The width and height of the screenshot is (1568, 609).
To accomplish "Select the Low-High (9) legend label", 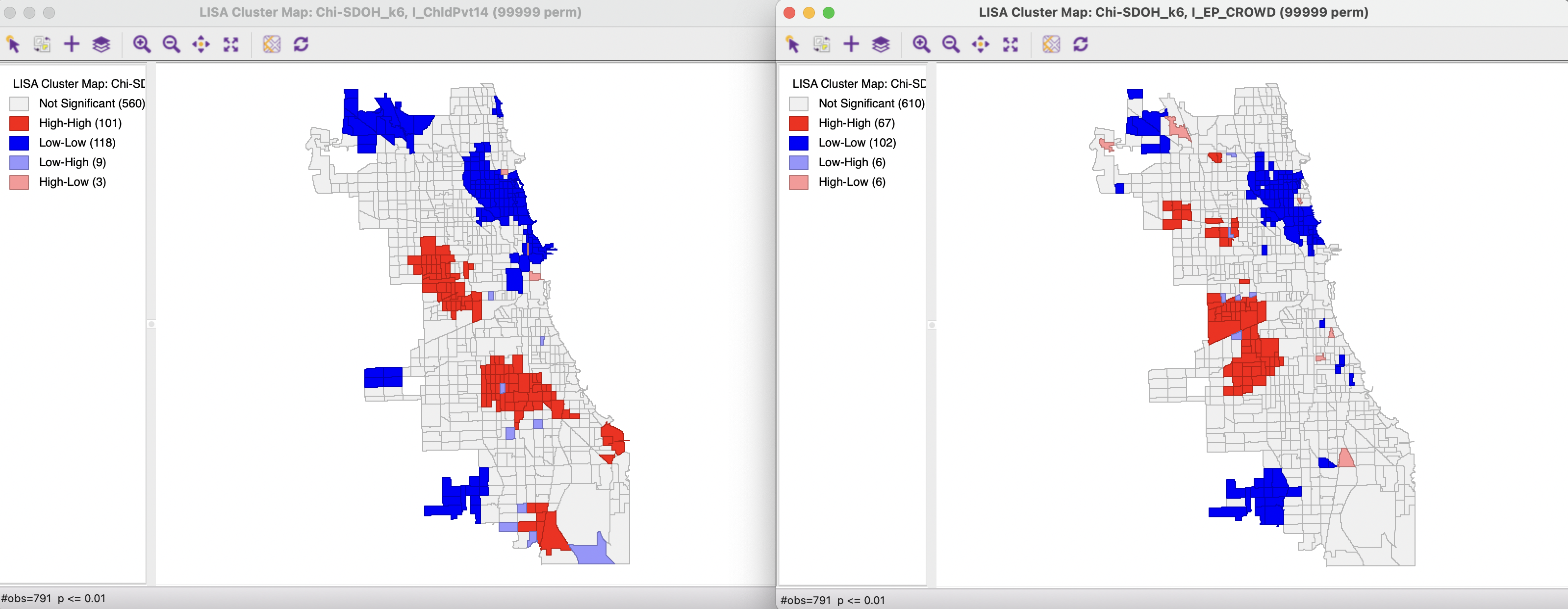I will (x=73, y=162).
